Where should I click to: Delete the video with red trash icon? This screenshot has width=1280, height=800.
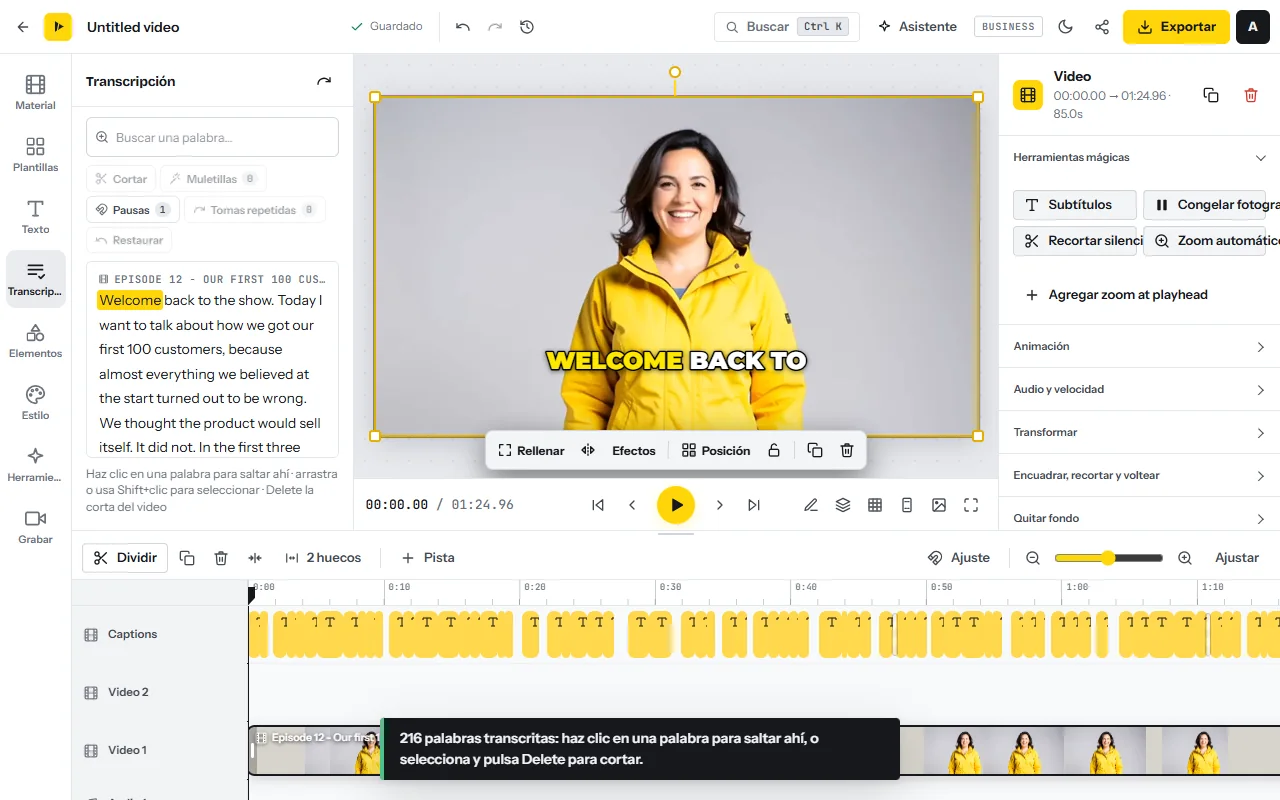[x=1251, y=95]
